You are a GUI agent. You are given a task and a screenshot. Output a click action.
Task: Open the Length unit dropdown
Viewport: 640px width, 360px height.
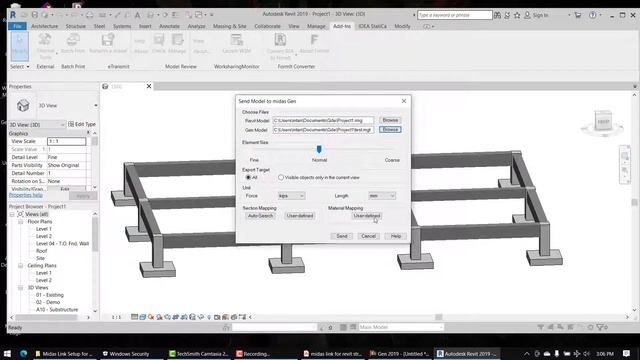pos(382,196)
